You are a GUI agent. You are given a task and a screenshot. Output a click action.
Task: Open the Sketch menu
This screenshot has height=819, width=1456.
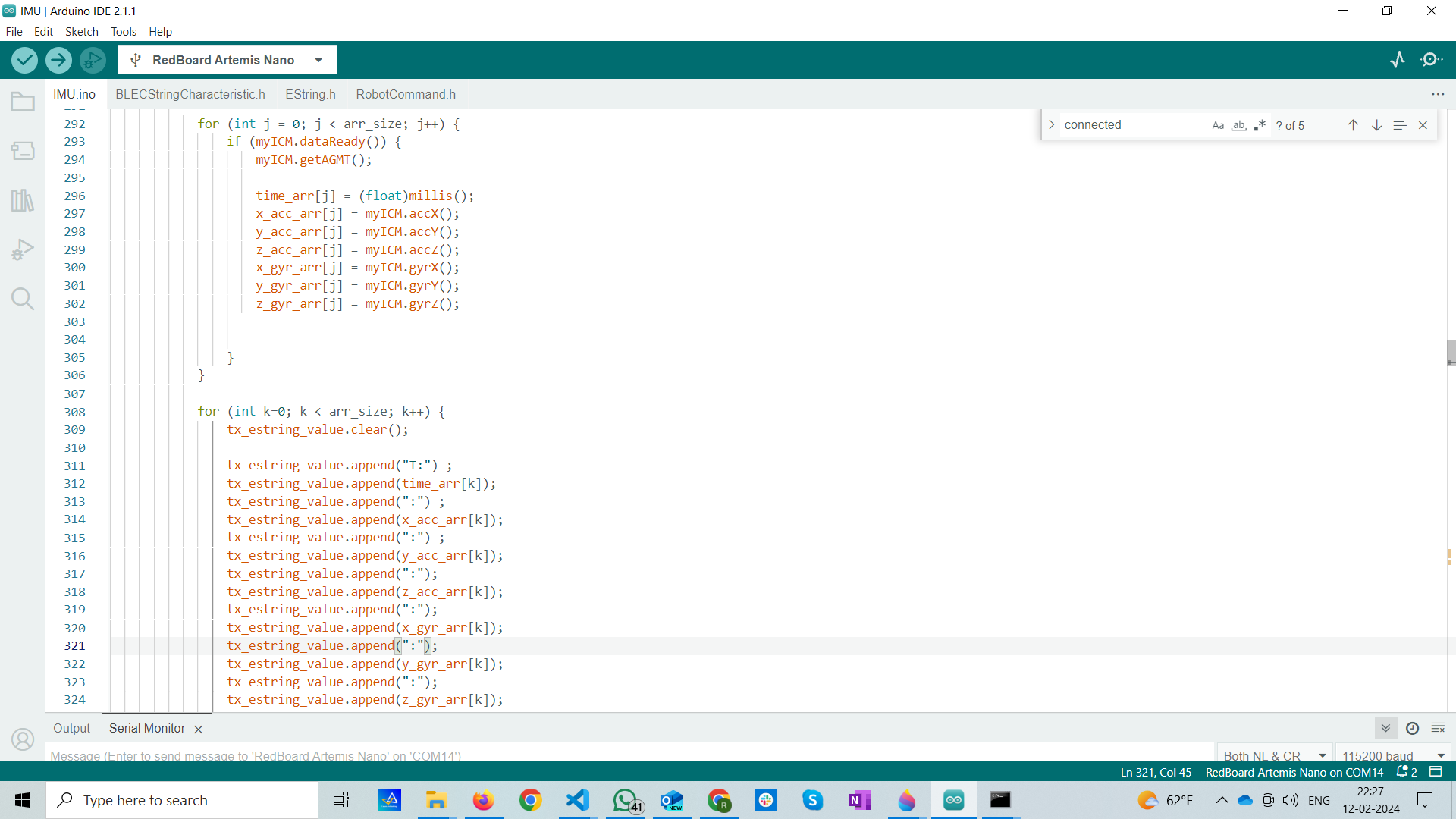click(82, 32)
